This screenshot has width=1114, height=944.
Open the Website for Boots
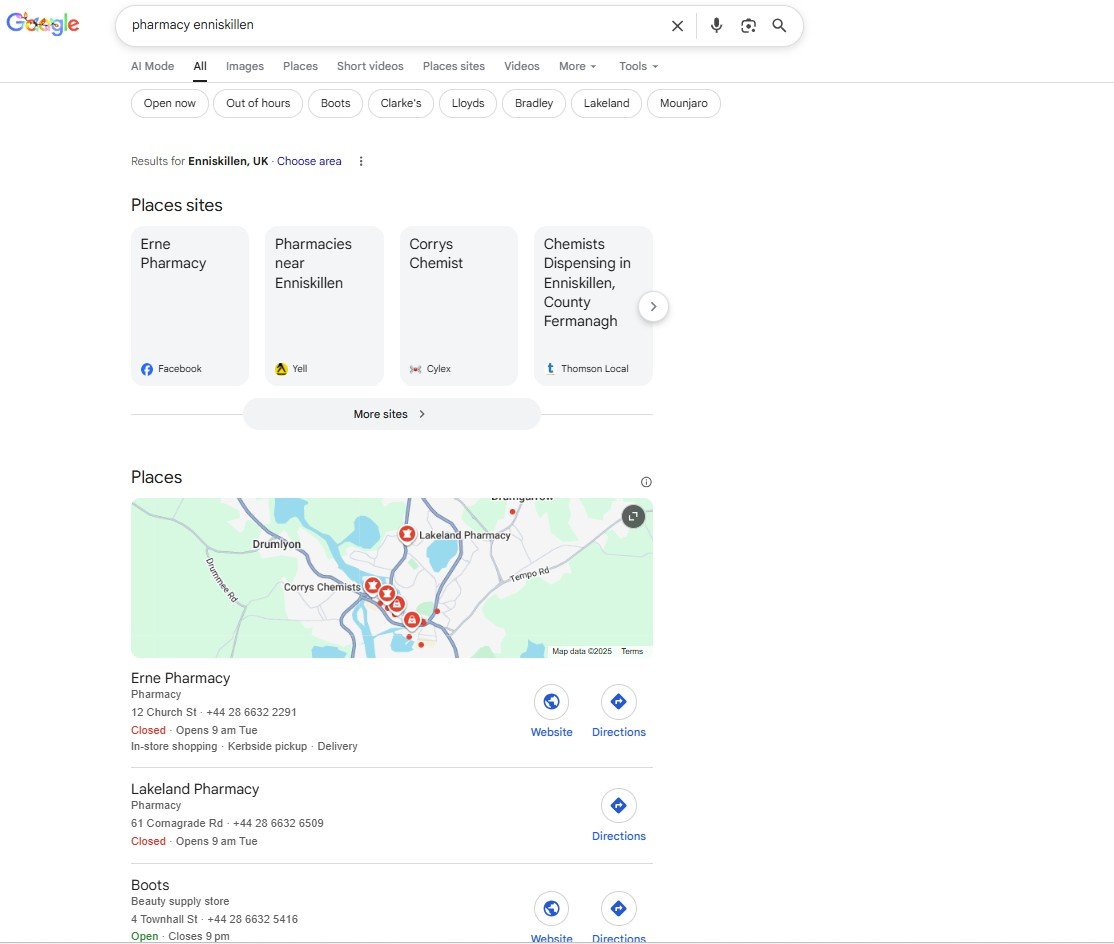click(x=551, y=908)
